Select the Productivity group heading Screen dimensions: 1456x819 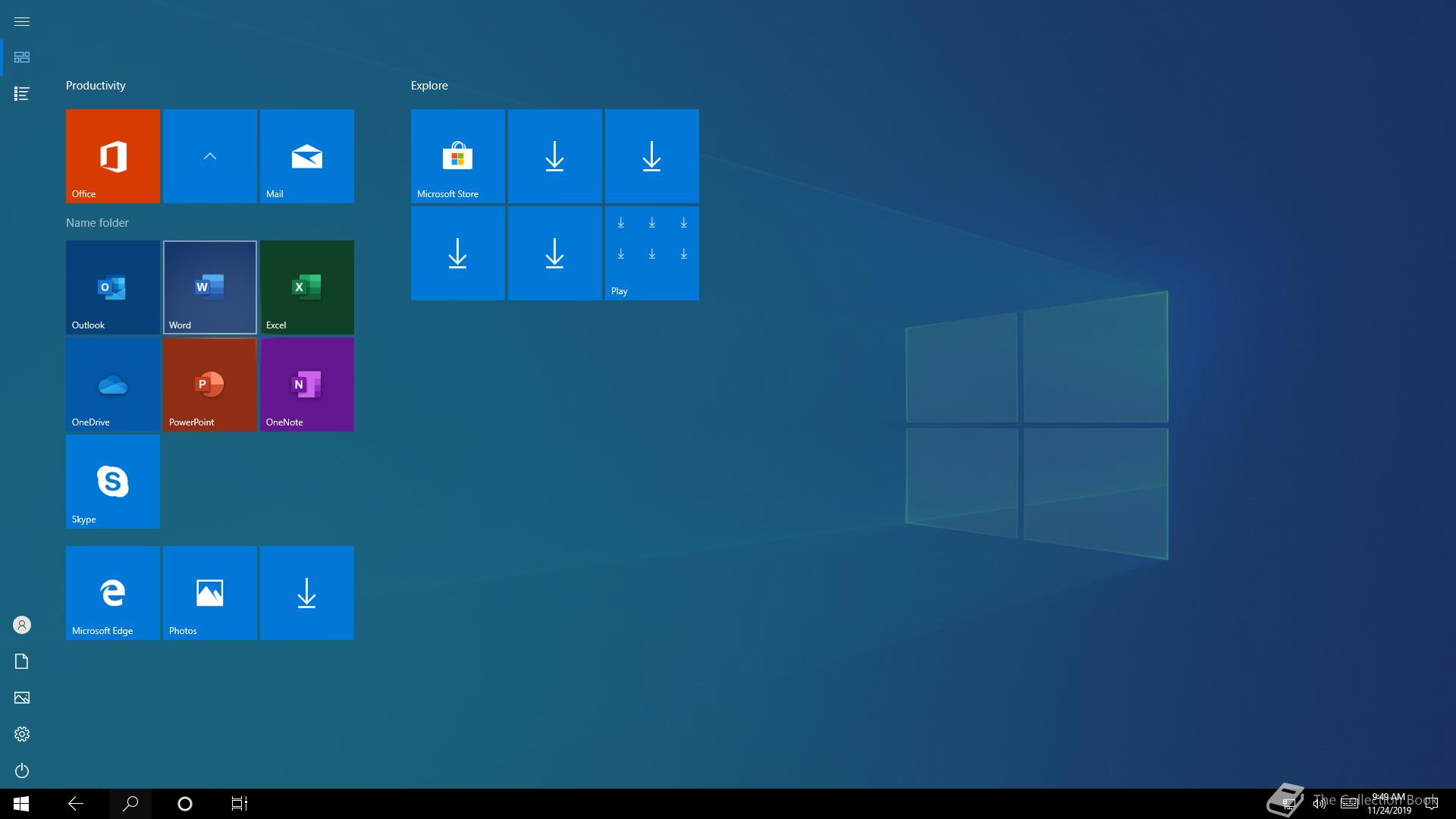pos(96,86)
